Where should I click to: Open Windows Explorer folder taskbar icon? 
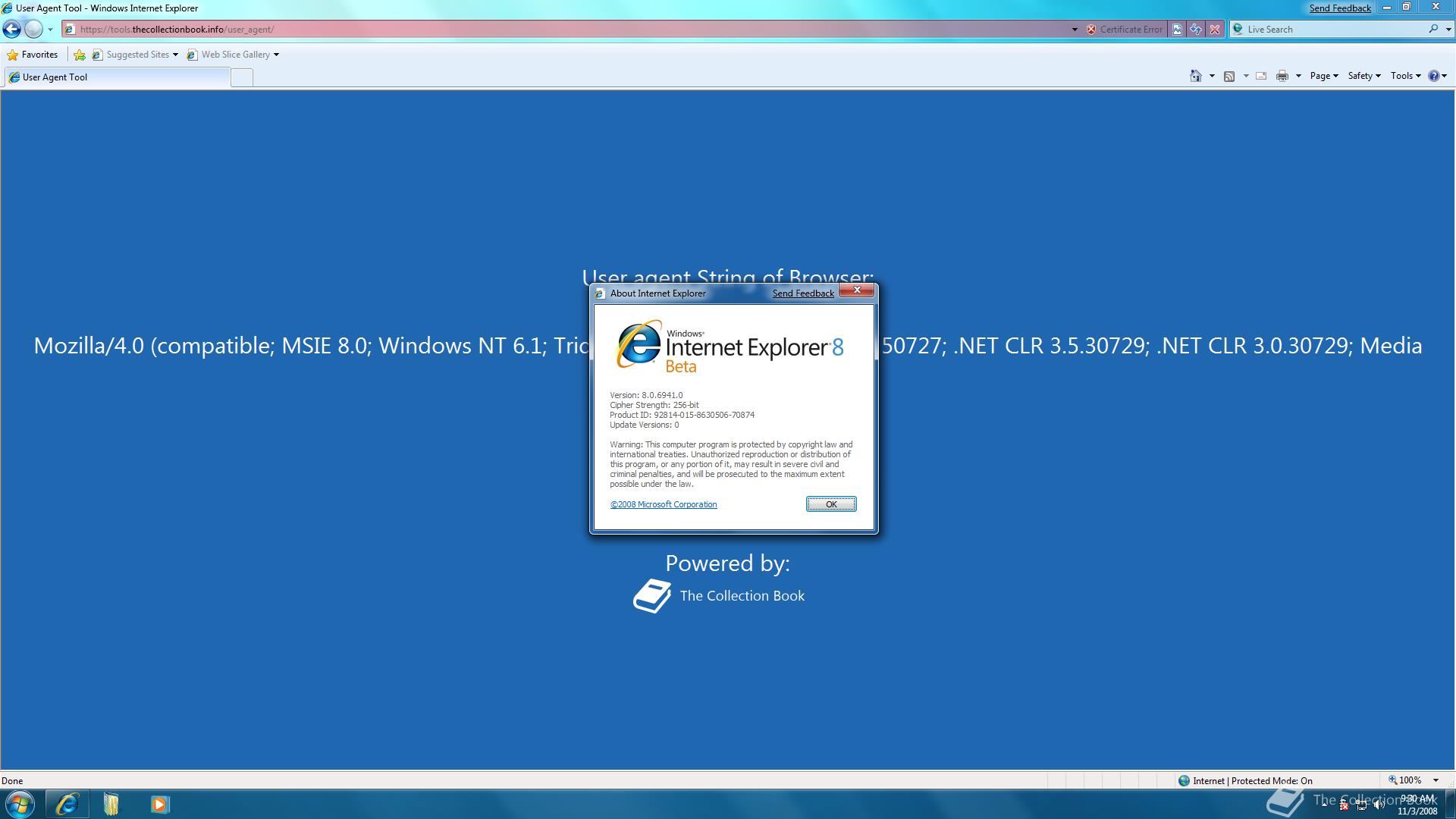[x=111, y=804]
